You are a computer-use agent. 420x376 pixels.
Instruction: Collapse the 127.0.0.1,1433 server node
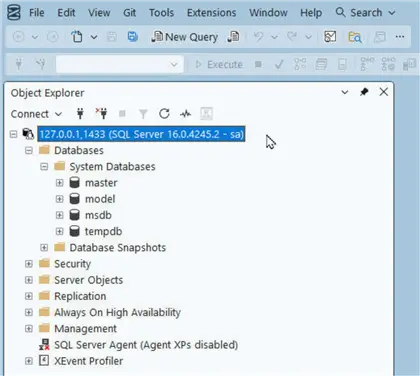[13, 134]
